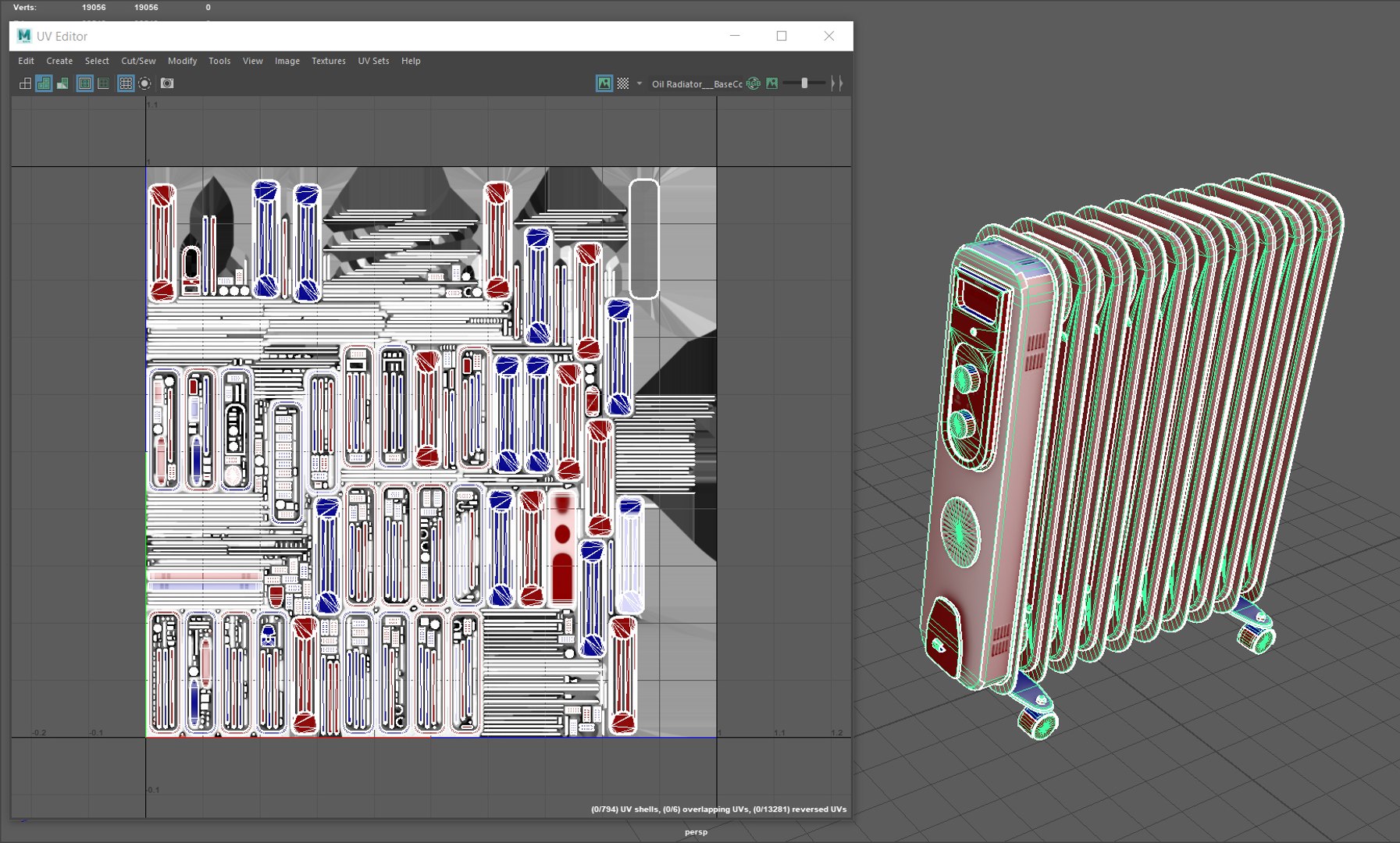The width and height of the screenshot is (1400, 843).
Task: Toggle the UV grid display icon
Action: [126, 84]
